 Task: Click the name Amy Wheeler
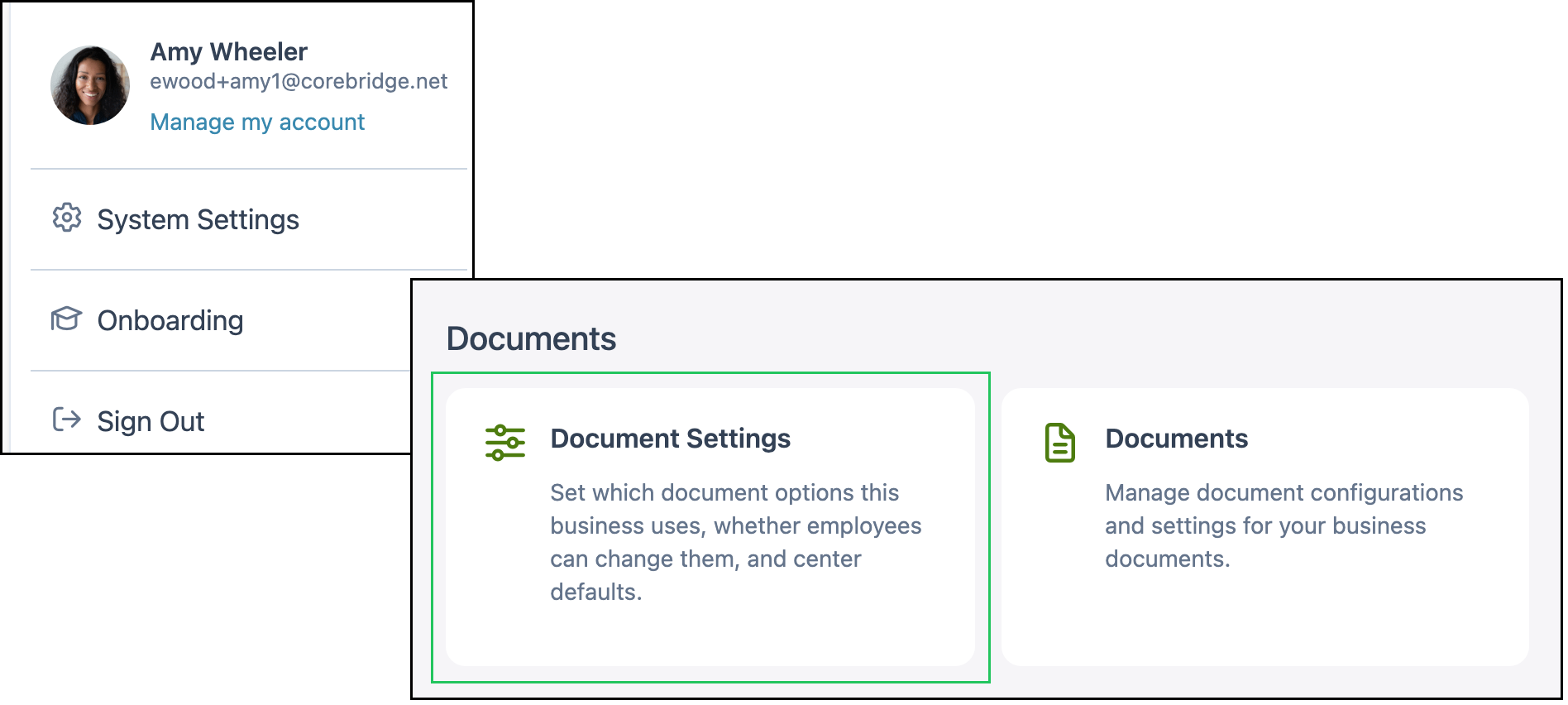coord(229,52)
